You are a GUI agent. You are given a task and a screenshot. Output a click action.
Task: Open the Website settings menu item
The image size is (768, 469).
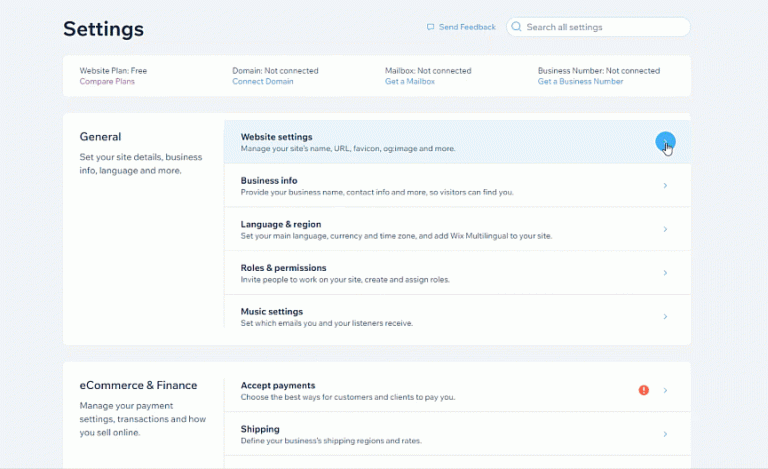point(277,137)
